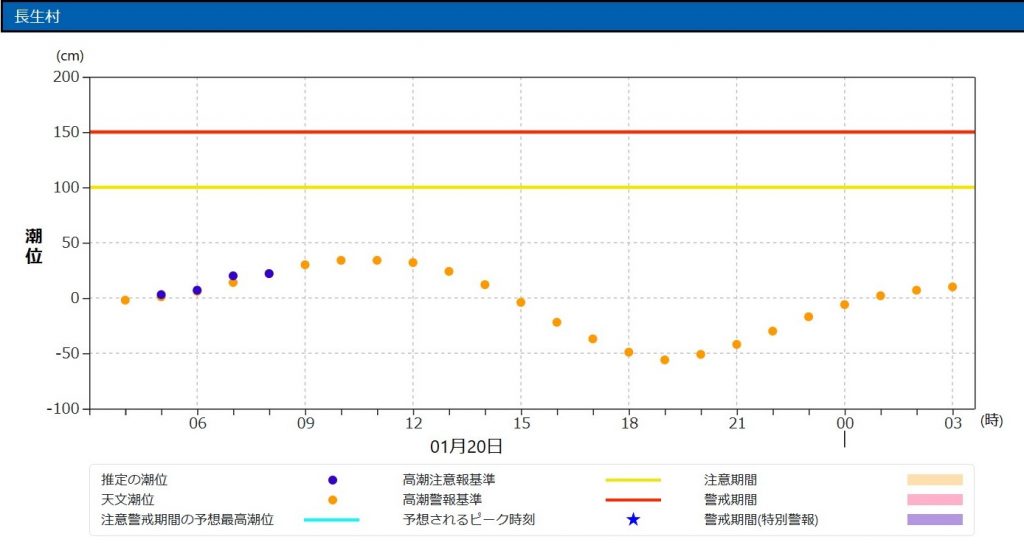Click the blue star legend icon for ピーク時刻

click(x=633, y=520)
